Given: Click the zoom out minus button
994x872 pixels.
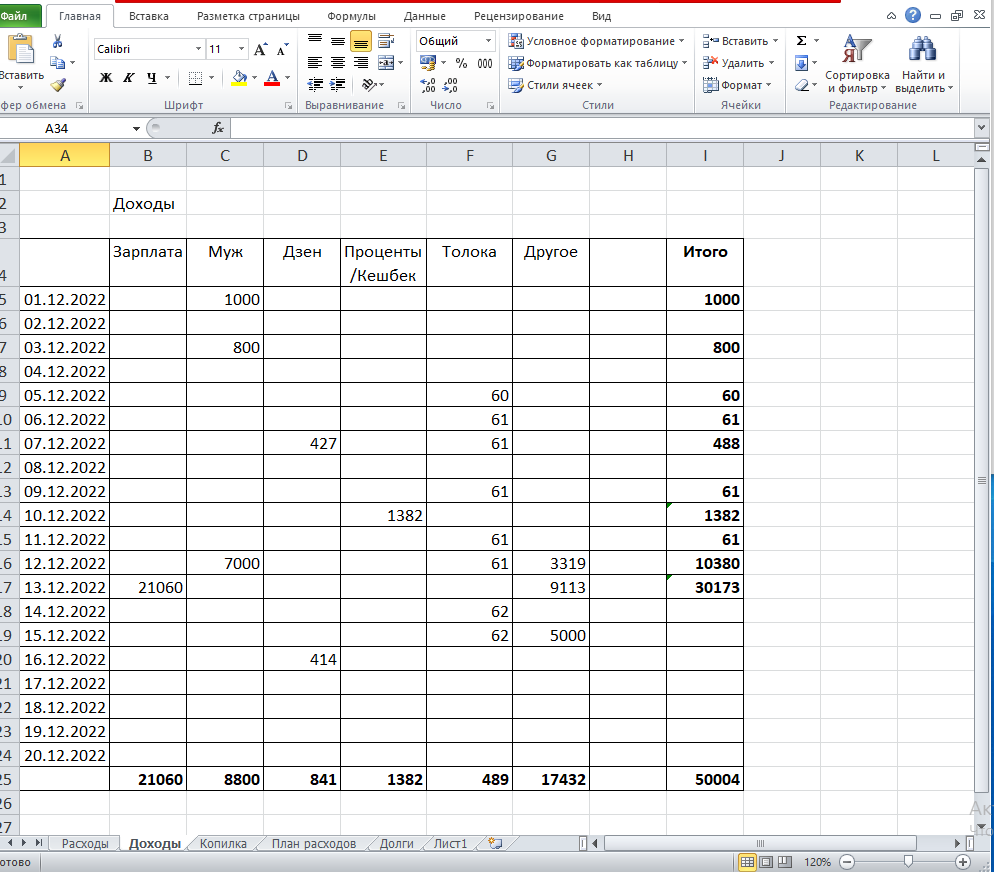Looking at the screenshot, I should 847,862.
